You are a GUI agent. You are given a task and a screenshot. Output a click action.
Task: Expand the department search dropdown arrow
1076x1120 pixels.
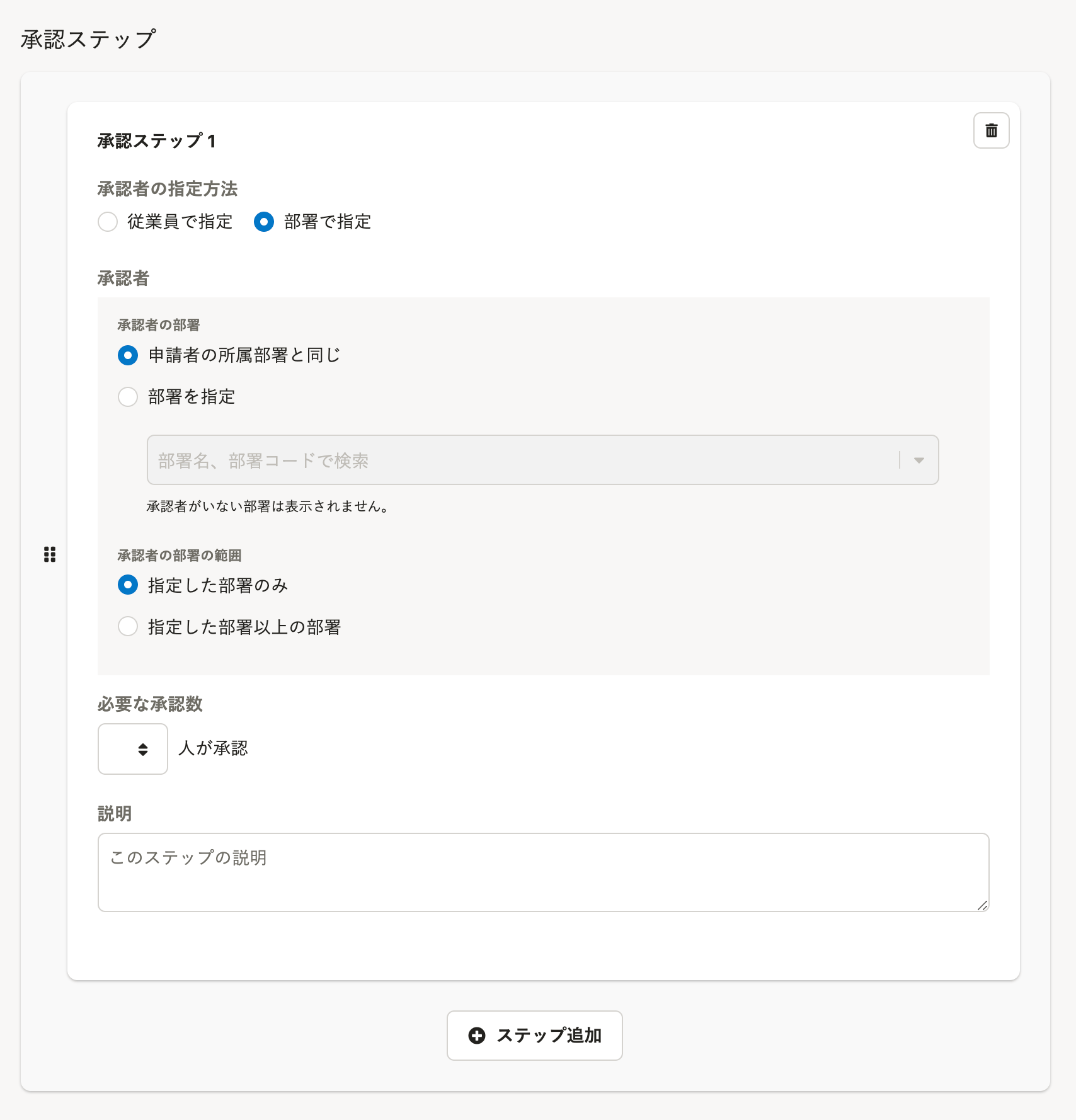(x=919, y=460)
